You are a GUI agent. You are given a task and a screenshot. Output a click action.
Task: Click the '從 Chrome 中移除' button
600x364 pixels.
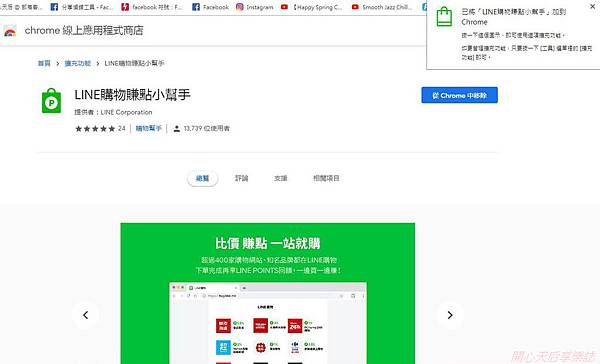click(460, 95)
